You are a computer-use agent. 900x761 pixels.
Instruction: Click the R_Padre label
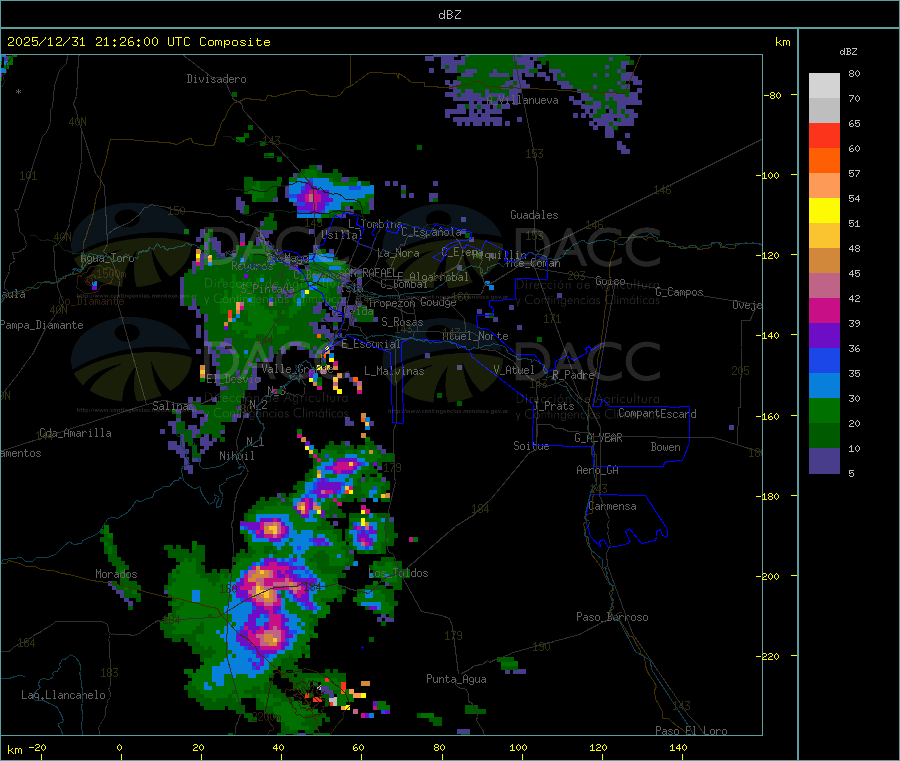pos(573,375)
